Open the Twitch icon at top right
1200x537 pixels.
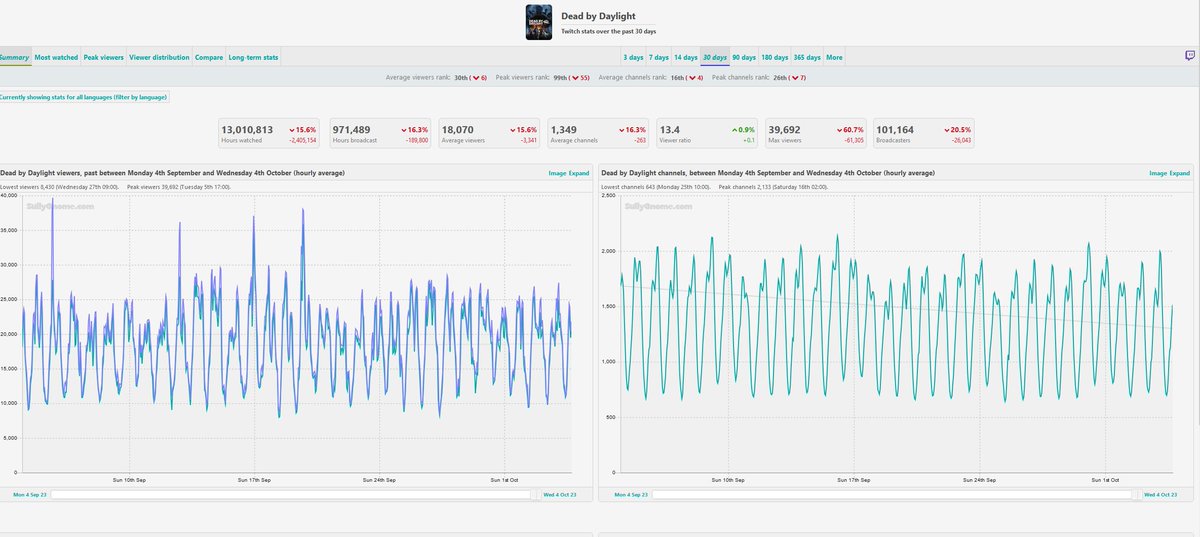click(1189, 57)
